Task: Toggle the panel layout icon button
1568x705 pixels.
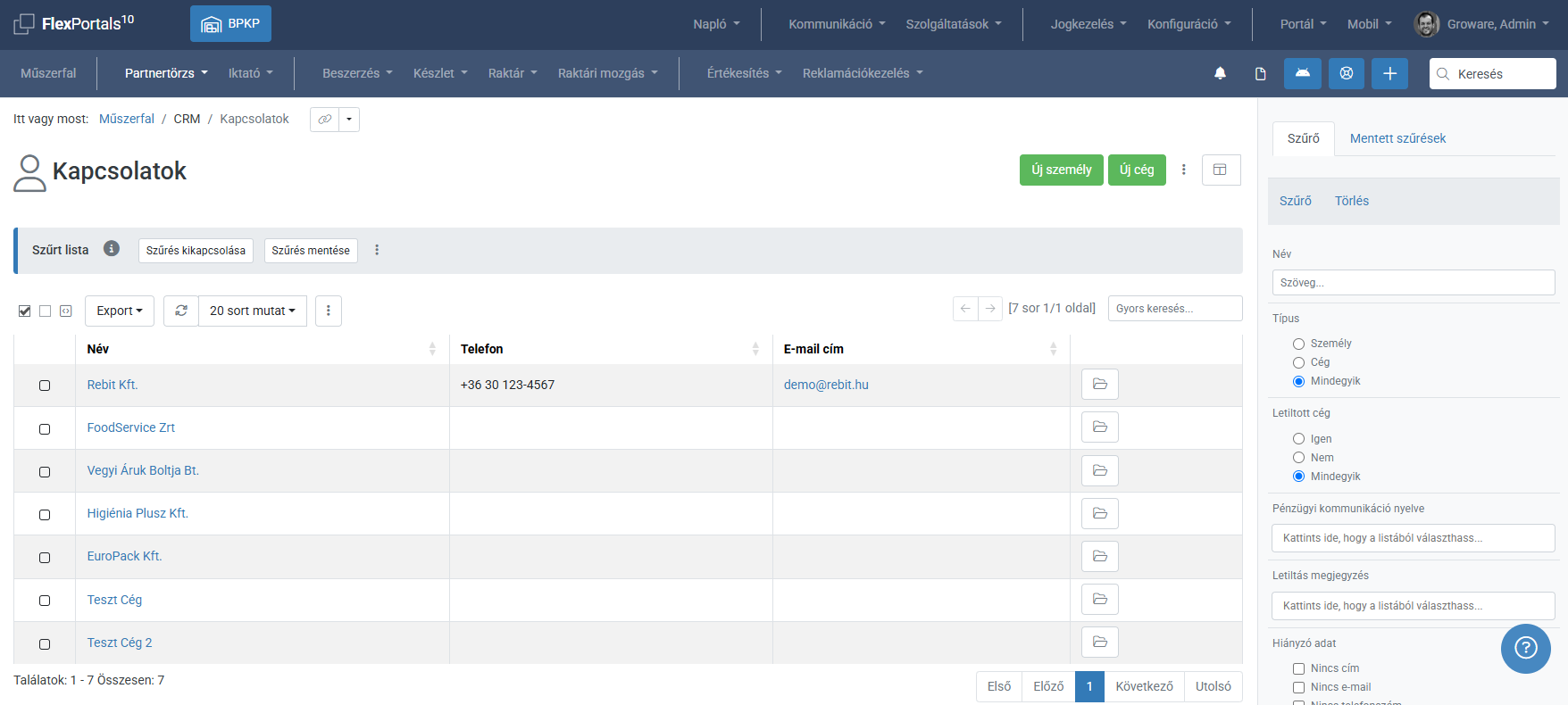Action: 1221,170
